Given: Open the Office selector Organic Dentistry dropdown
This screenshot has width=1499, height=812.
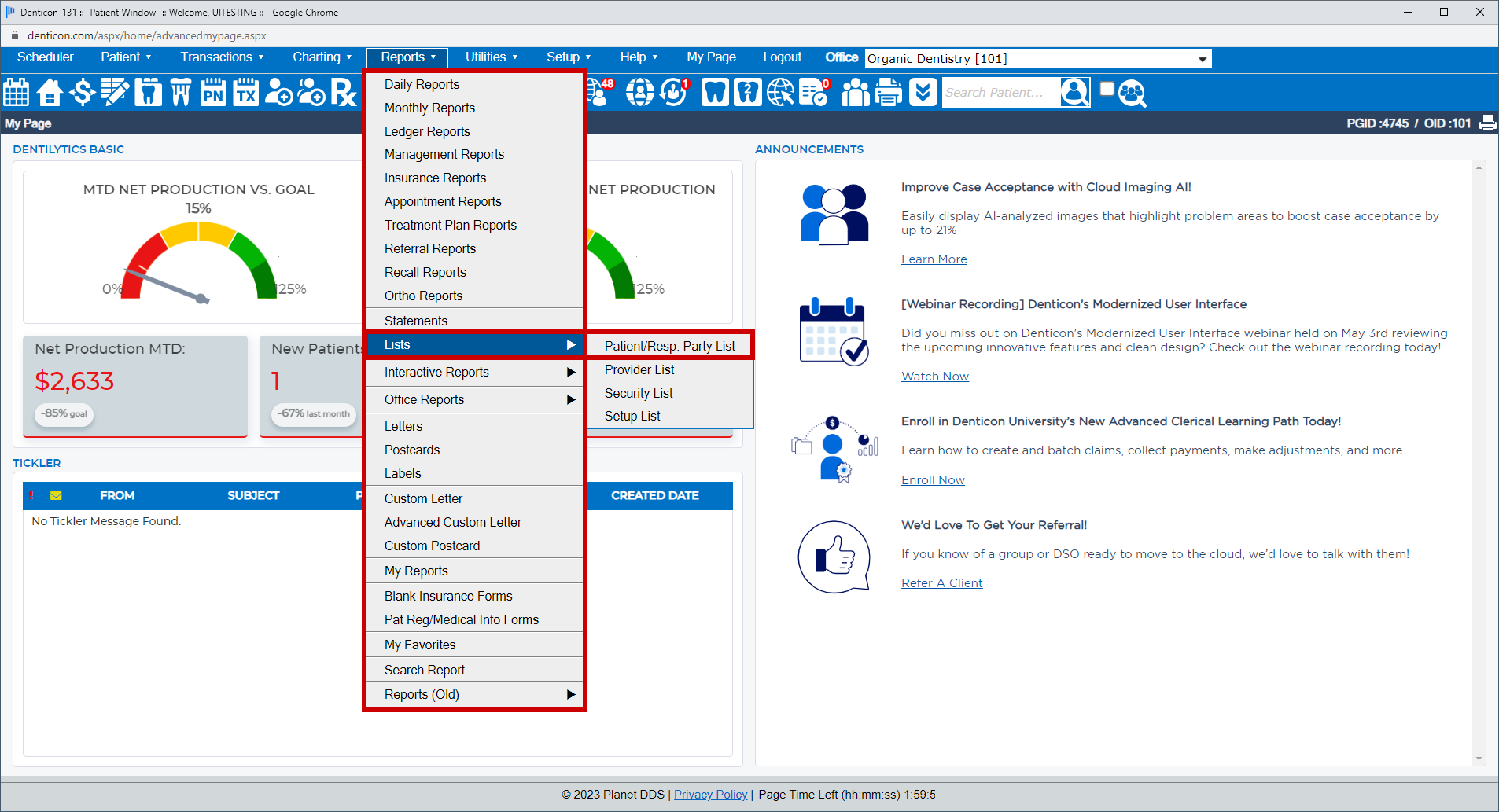Looking at the screenshot, I should pyautogui.click(x=1037, y=58).
